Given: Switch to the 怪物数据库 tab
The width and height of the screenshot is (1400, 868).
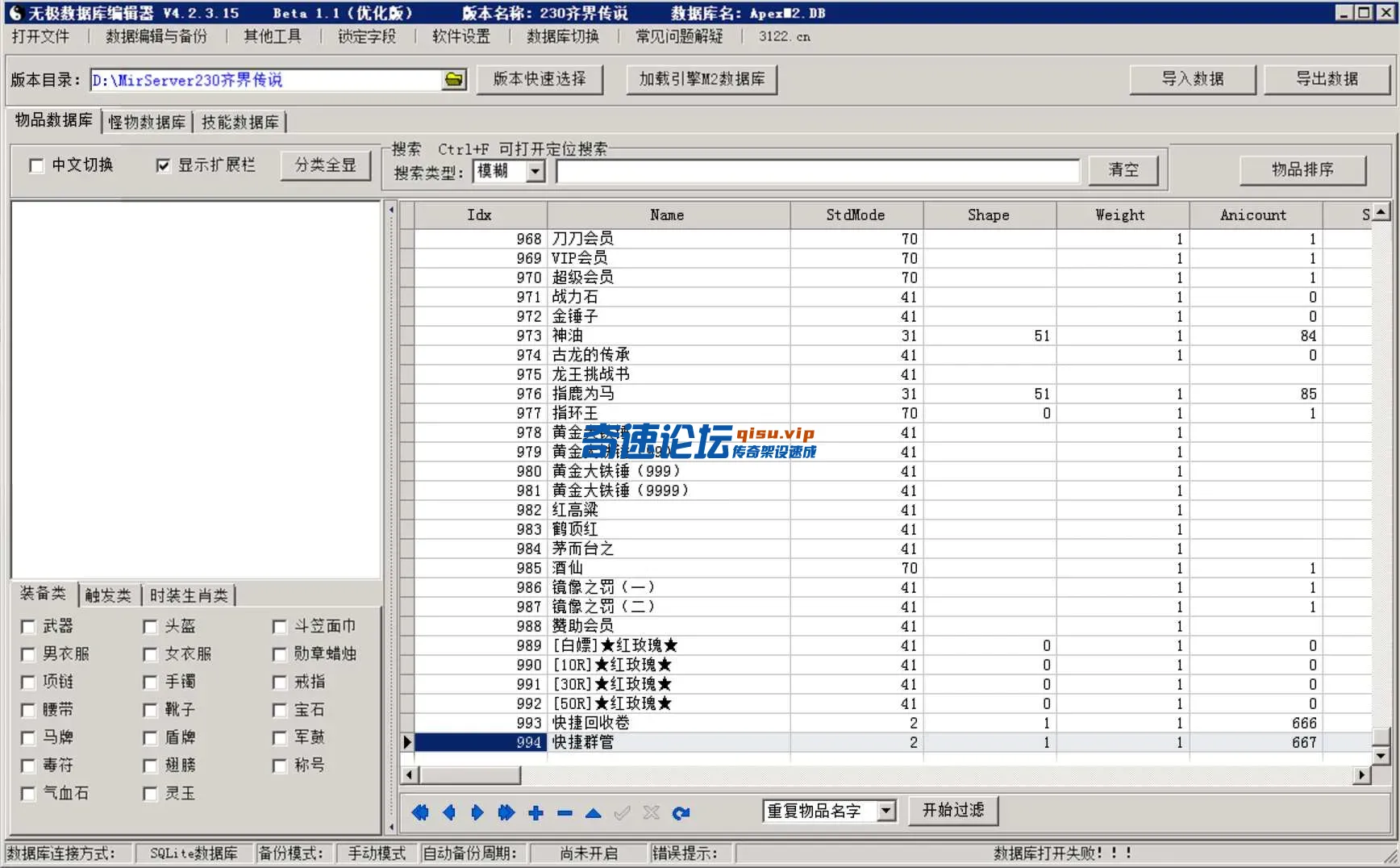Looking at the screenshot, I should 147,122.
